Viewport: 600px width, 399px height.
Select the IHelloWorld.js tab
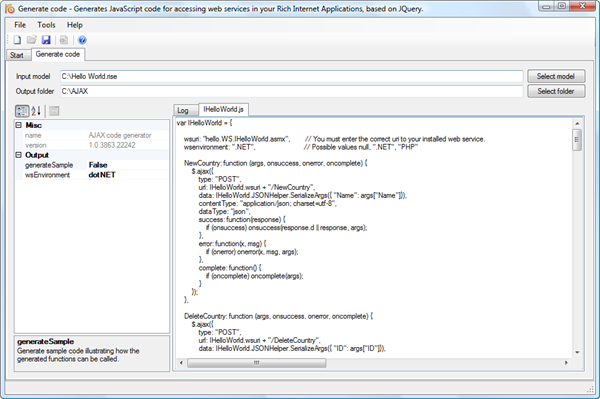tap(223, 109)
